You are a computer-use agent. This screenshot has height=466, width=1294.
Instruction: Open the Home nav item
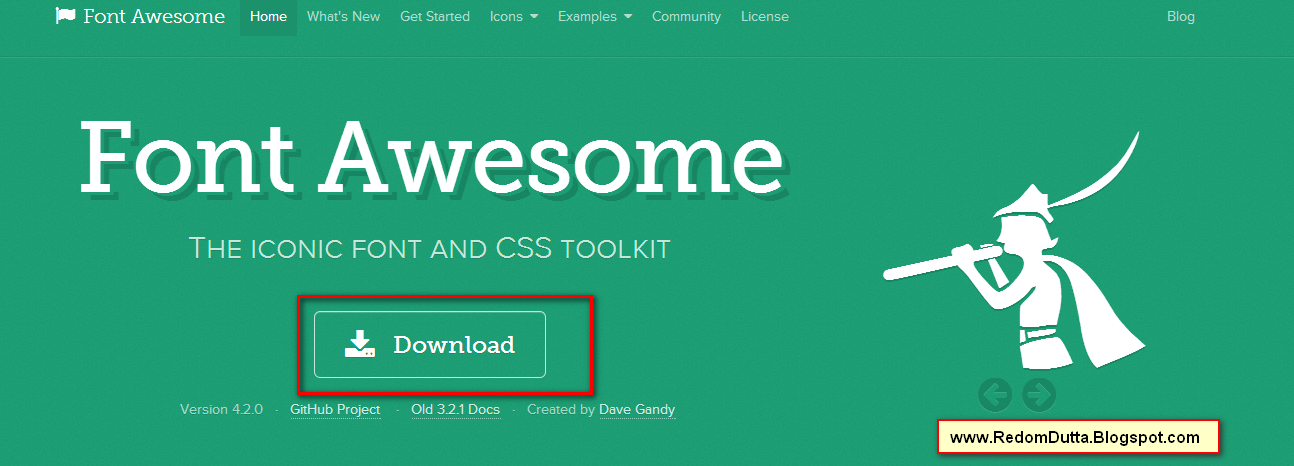point(268,17)
